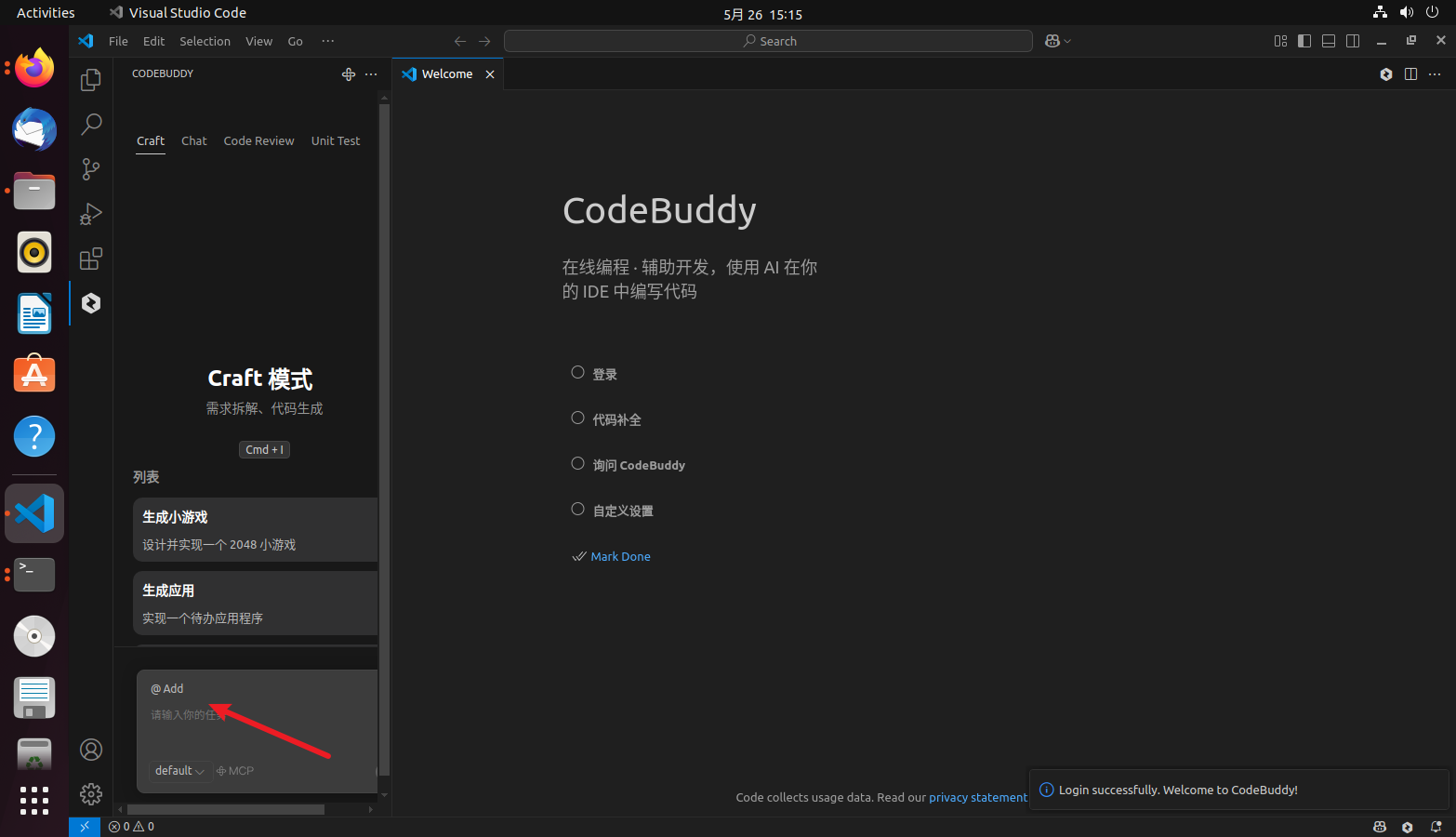Choose the 生成小游戏 2048 card
The image size is (1456, 837).
(256, 530)
